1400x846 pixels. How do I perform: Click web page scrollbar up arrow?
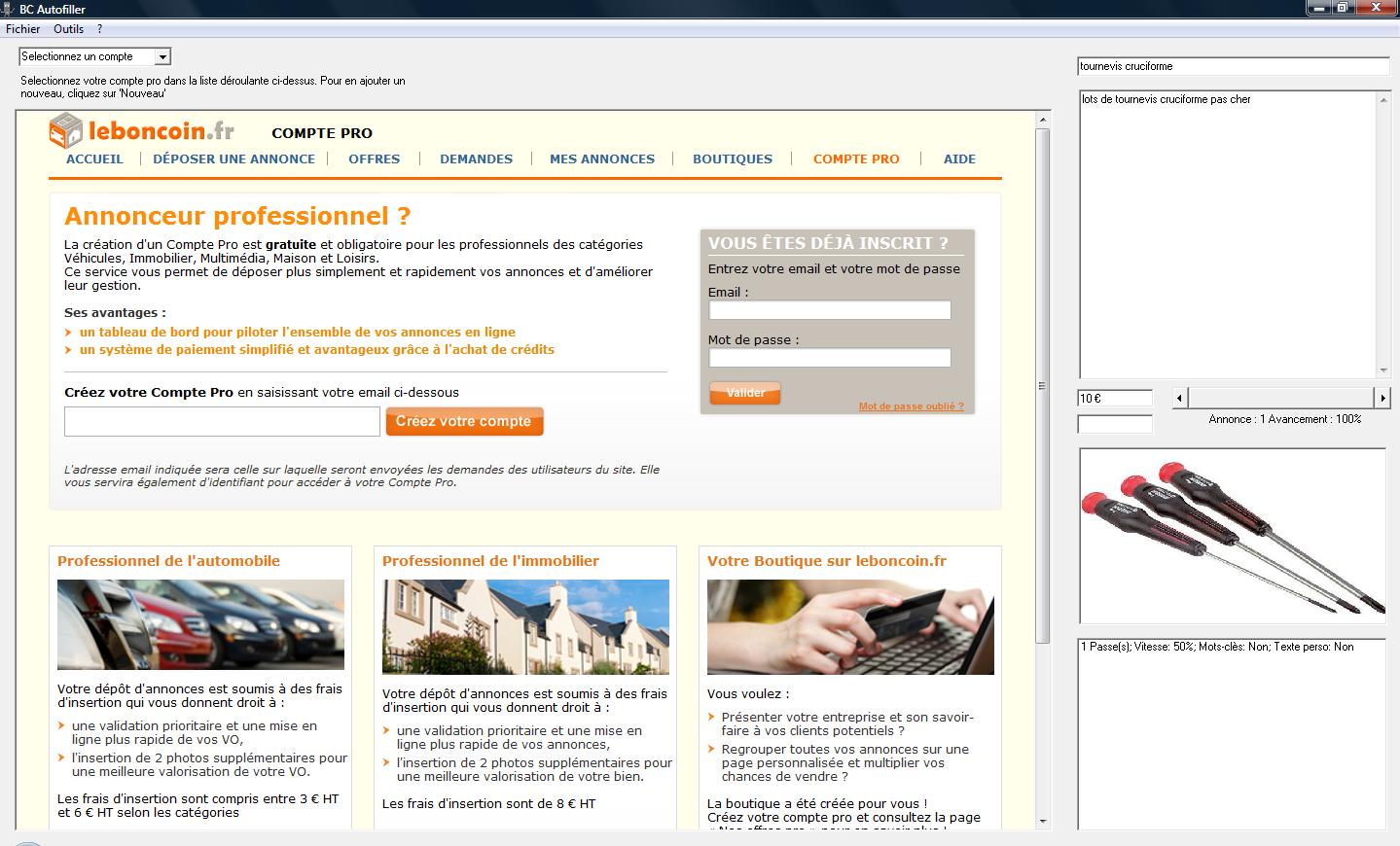(x=1043, y=120)
